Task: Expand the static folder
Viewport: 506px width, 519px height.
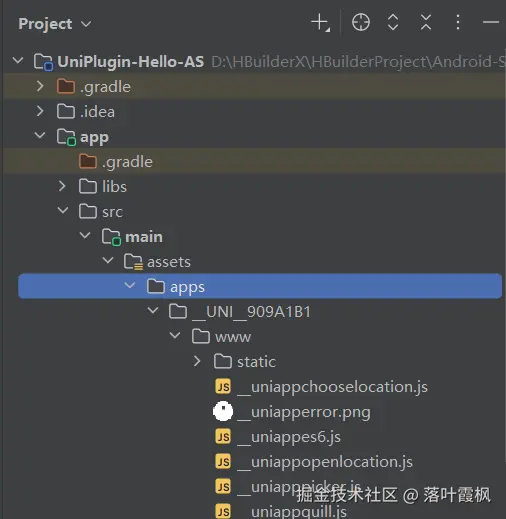Action: pos(197,361)
